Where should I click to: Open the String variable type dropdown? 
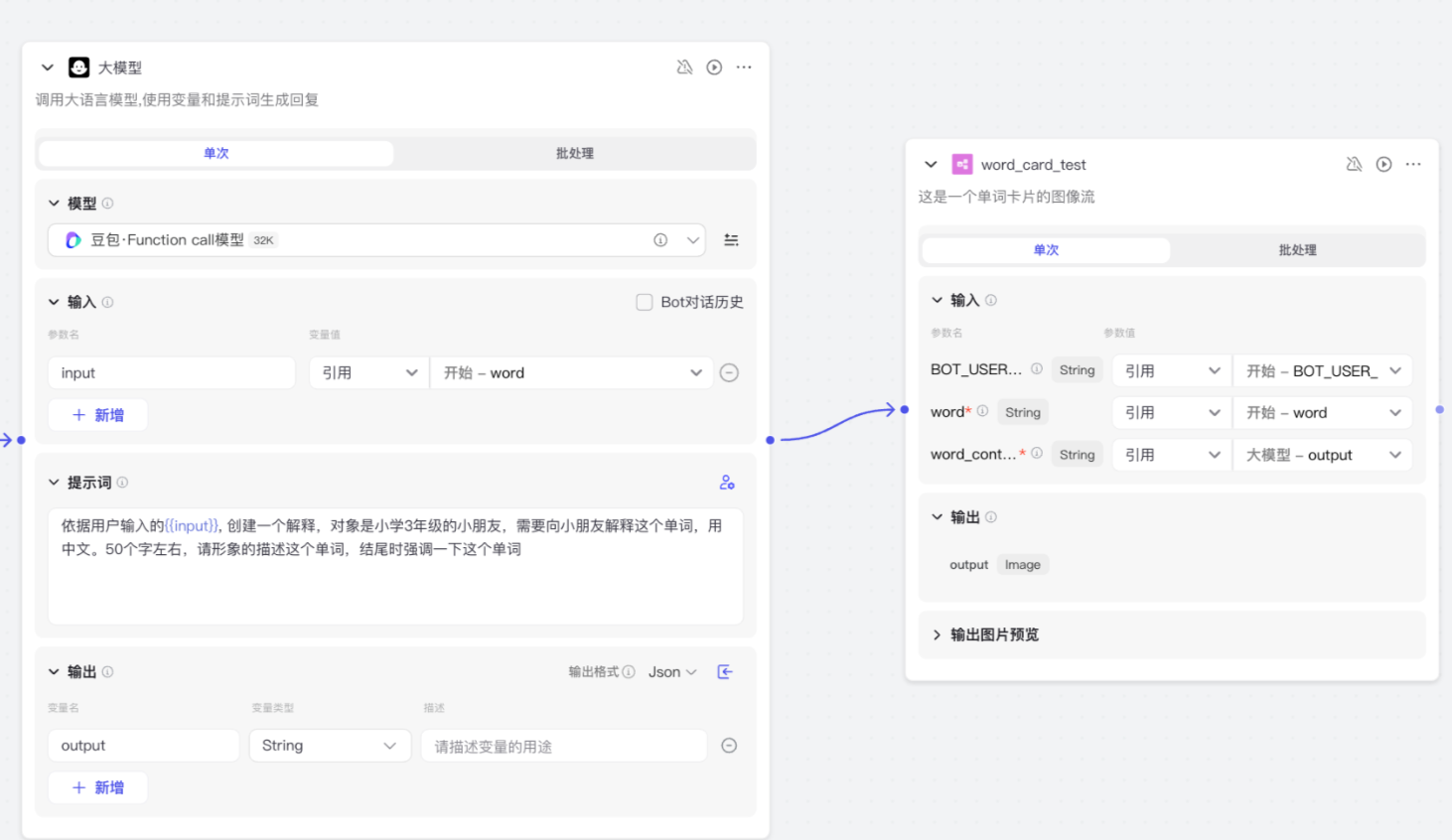(329, 746)
